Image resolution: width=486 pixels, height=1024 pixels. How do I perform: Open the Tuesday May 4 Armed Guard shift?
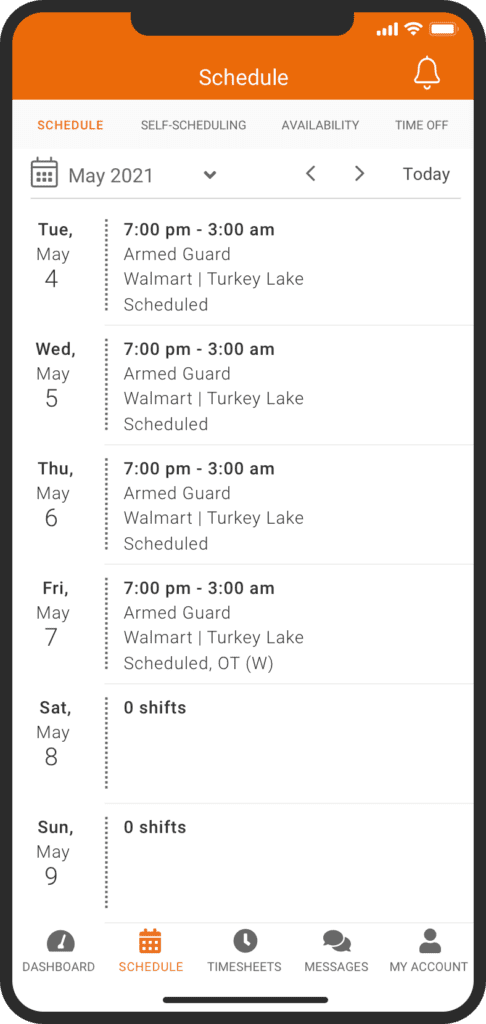pyautogui.click(x=289, y=266)
